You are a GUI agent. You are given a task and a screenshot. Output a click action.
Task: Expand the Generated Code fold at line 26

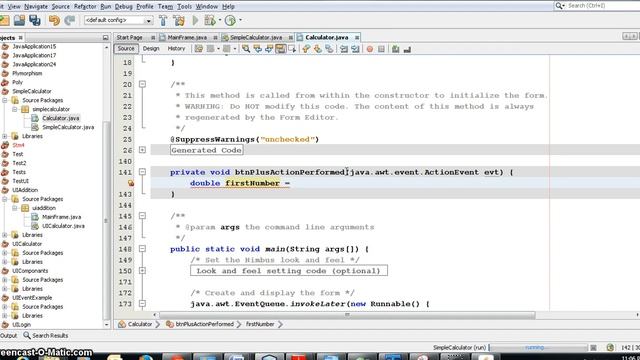142,150
